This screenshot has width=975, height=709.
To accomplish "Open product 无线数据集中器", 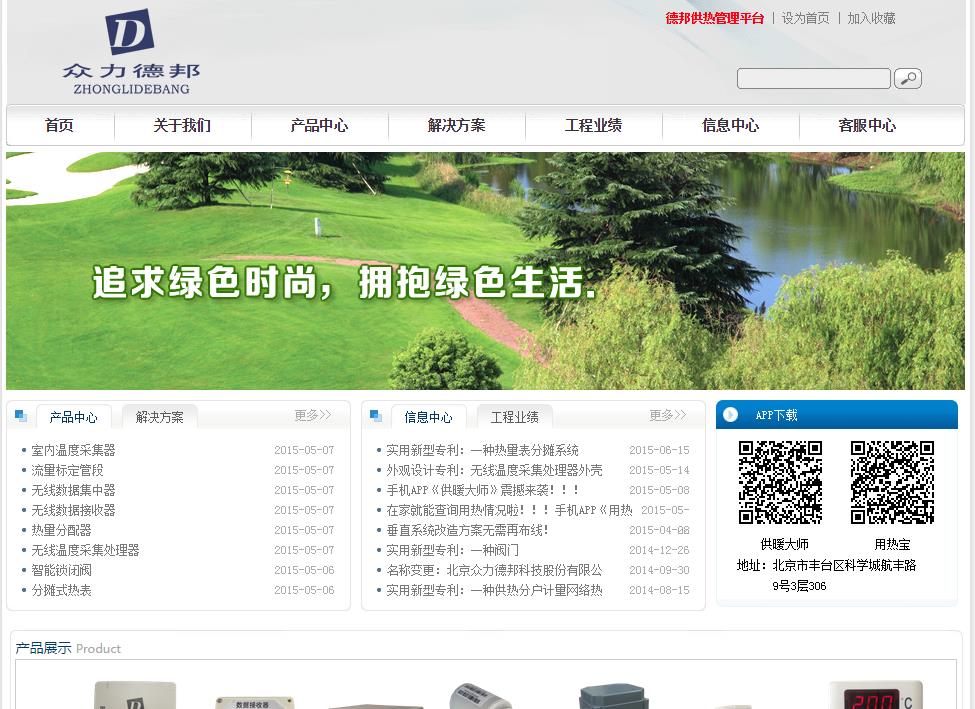I will (x=73, y=490).
